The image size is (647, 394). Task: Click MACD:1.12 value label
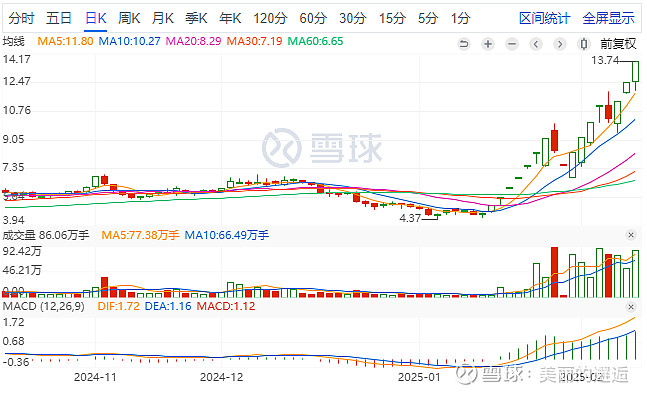(x=226, y=307)
